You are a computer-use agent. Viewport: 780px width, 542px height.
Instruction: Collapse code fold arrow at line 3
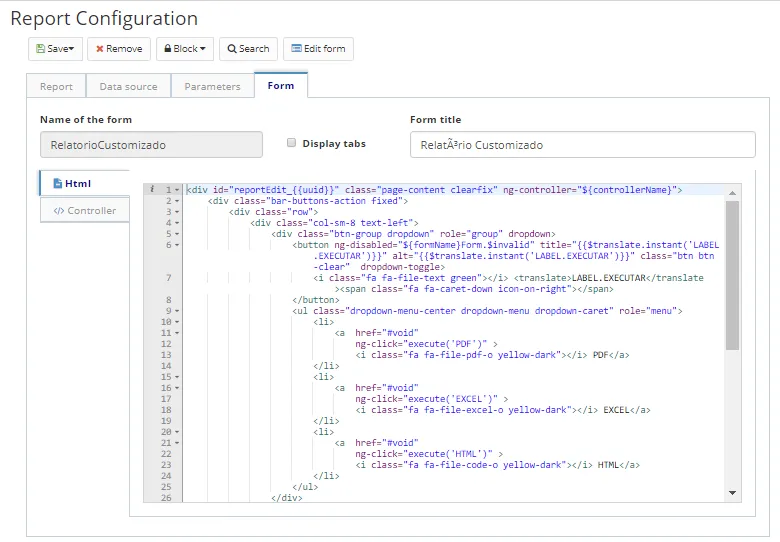tap(177, 212)
